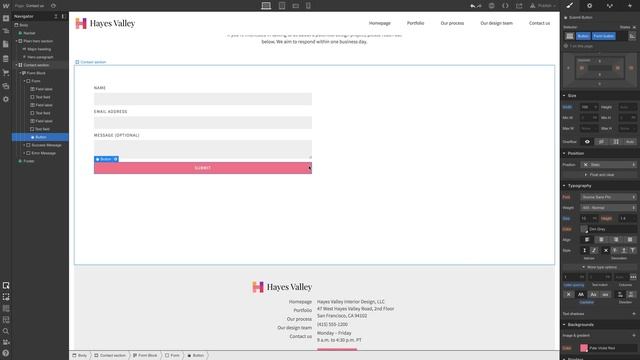This screenshot has height=360, width=640.
Task: Open Font family dropdown
Action: tap(608, 197)
